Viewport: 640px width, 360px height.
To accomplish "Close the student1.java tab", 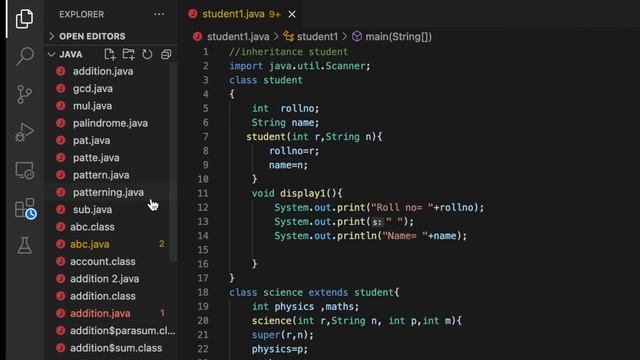I will click(x=292, y=14).
